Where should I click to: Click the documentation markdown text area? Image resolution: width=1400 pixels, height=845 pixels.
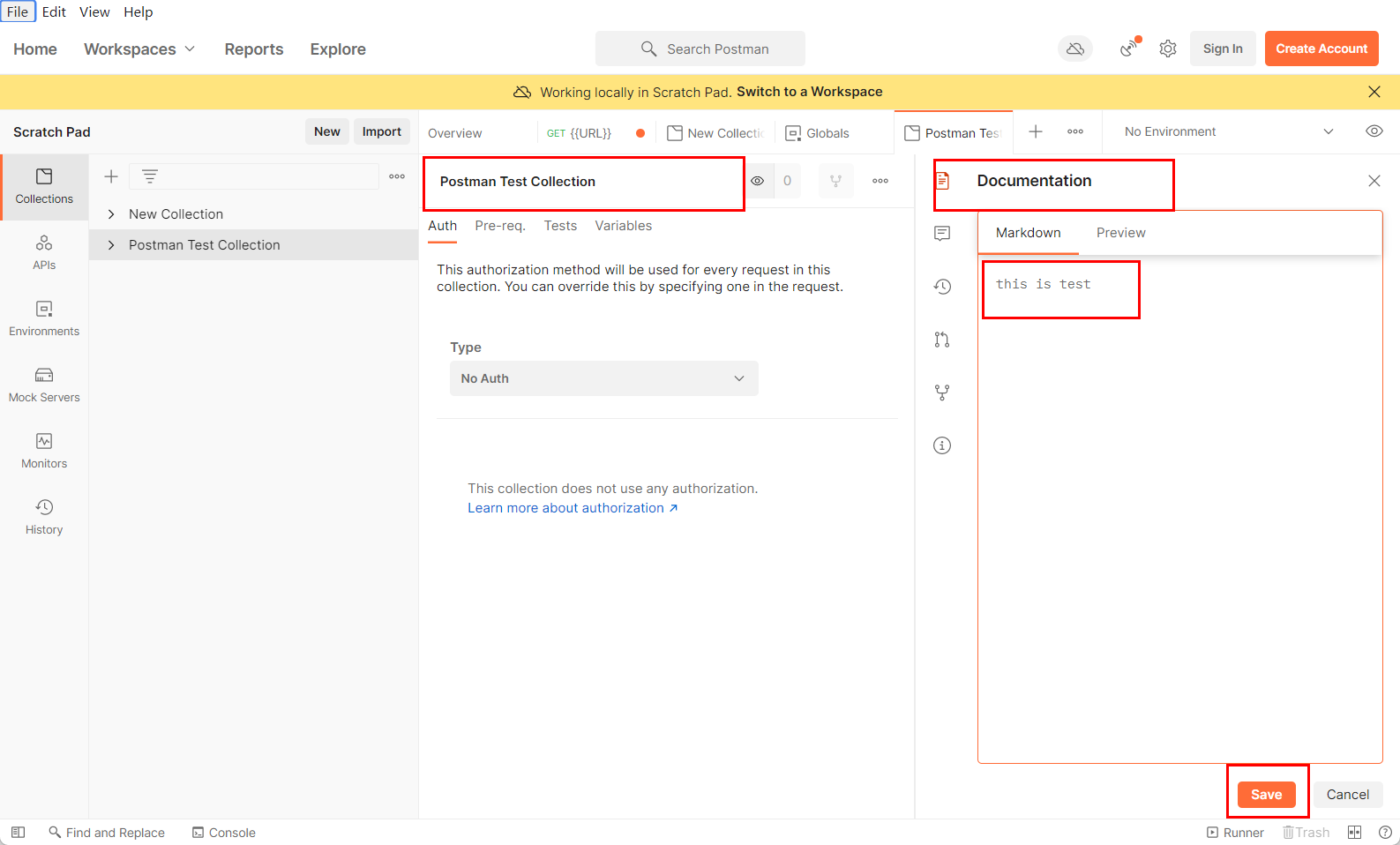pyautogui.click(x=1179, y=509)
